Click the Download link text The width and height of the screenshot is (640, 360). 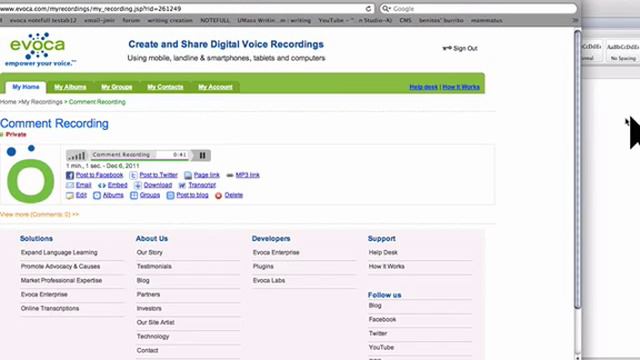coord(158,185)
